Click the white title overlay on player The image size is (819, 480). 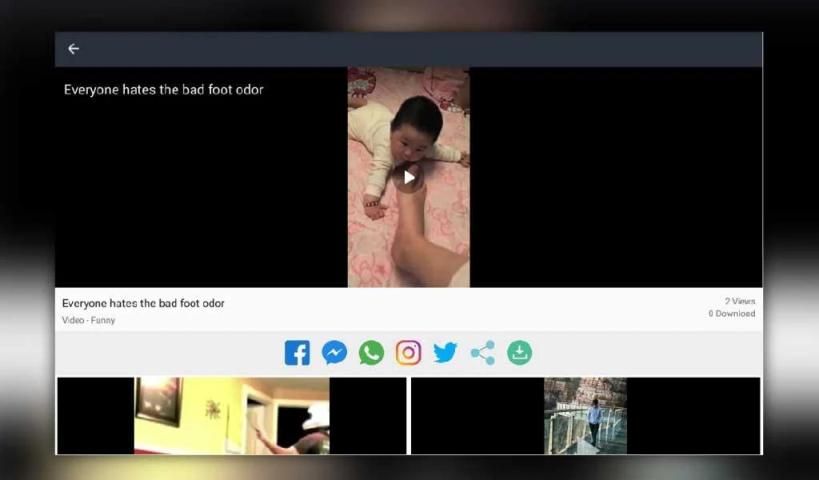[x=163, y=90]
